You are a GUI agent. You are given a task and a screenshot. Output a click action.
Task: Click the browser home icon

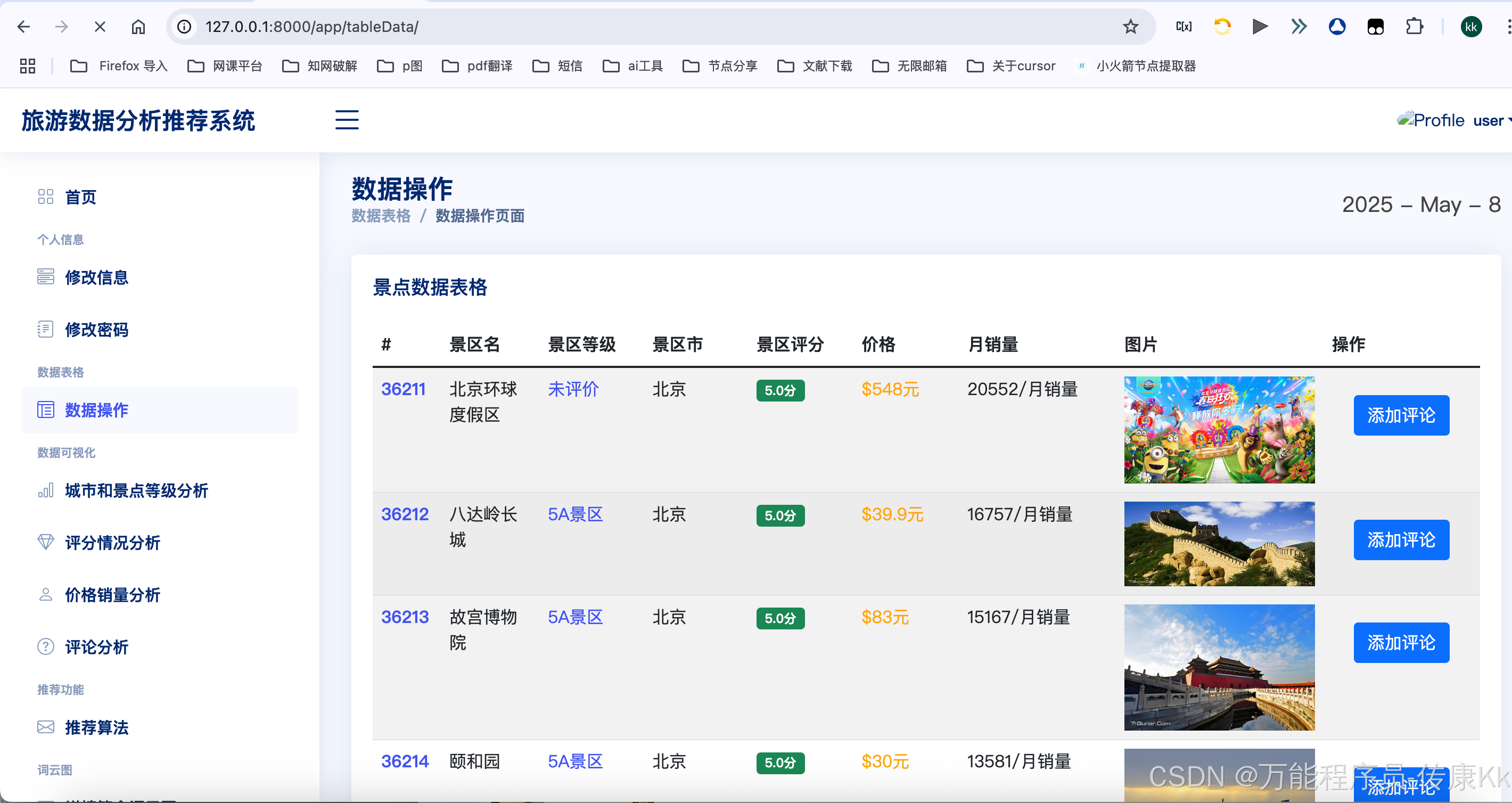(138, 27)
